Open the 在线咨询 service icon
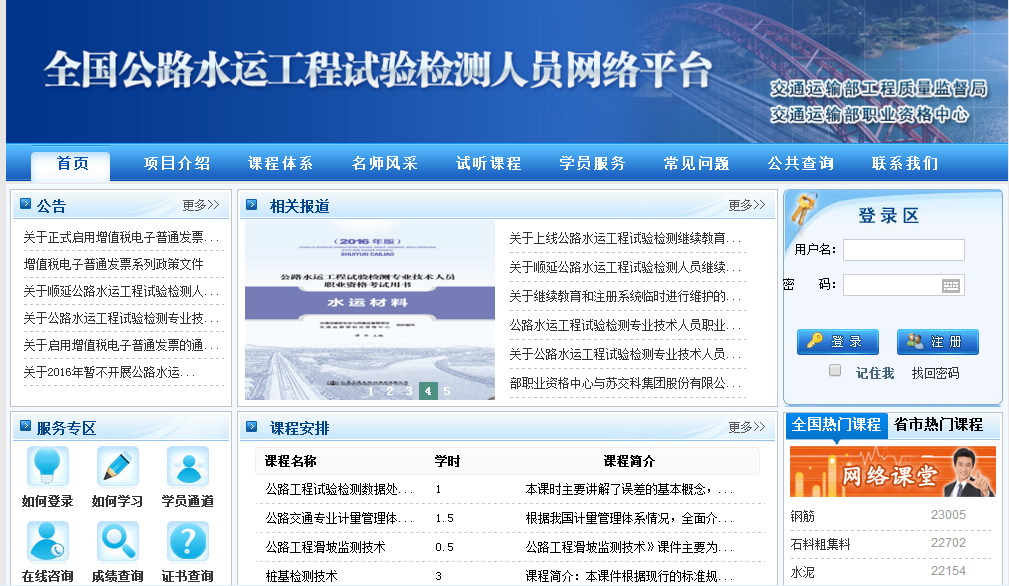The width and height of the screenshot is (1009, 586). (47, 541)
